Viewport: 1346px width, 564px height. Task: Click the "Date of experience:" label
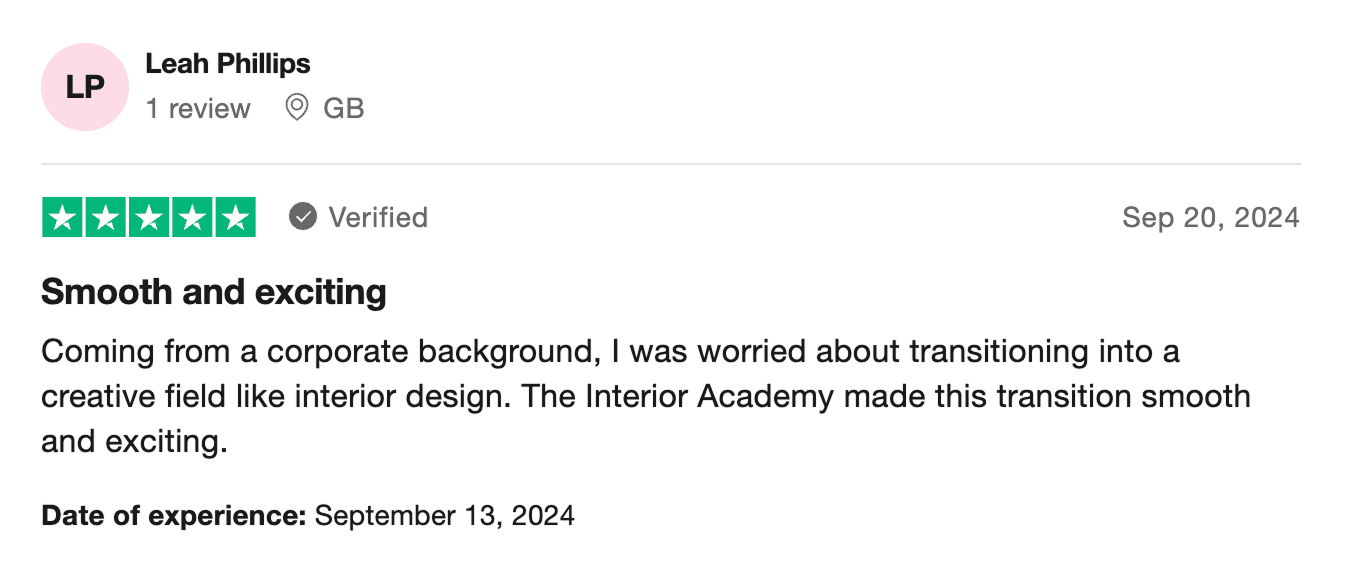(174, 516)
